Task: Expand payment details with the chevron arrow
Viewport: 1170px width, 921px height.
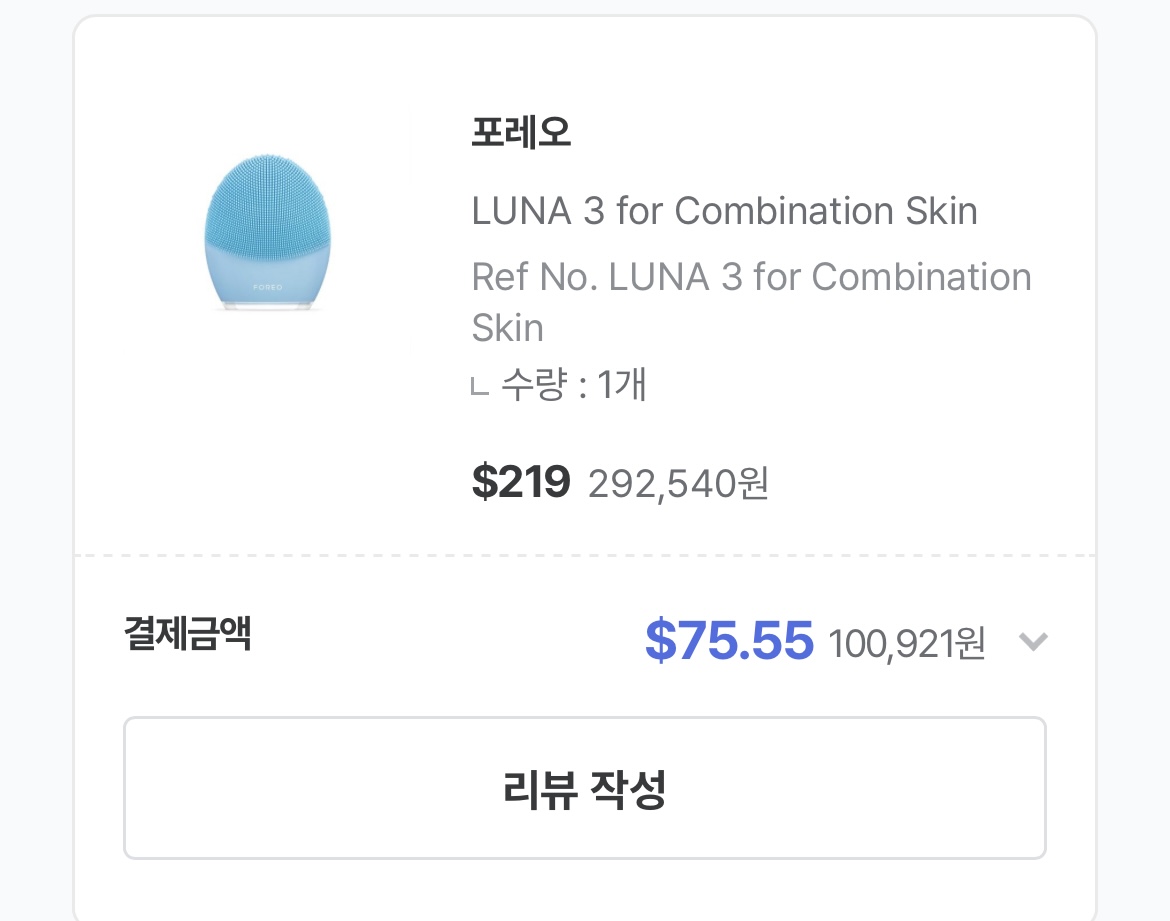Action: point(1032,641)
